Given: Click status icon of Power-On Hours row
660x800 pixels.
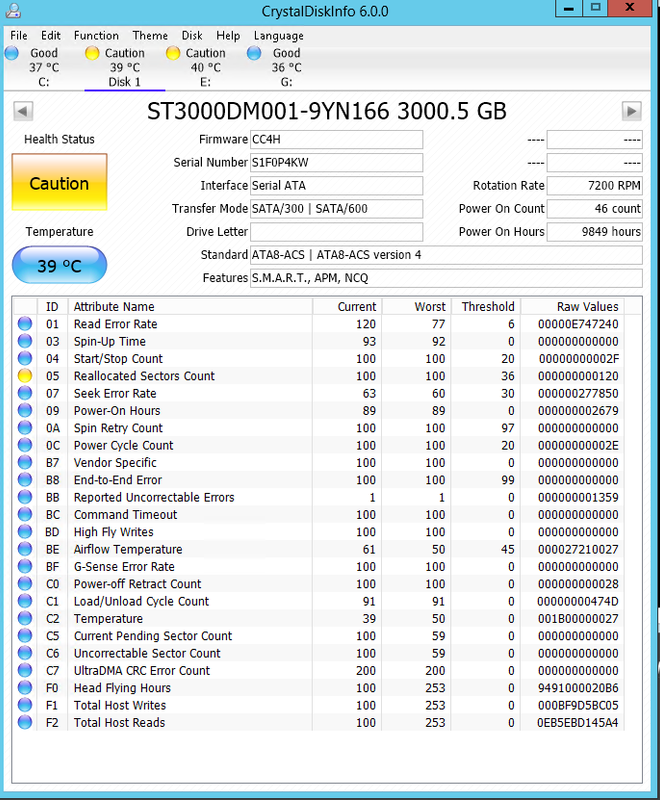Looking at the screenshot, I should [24, 410].
